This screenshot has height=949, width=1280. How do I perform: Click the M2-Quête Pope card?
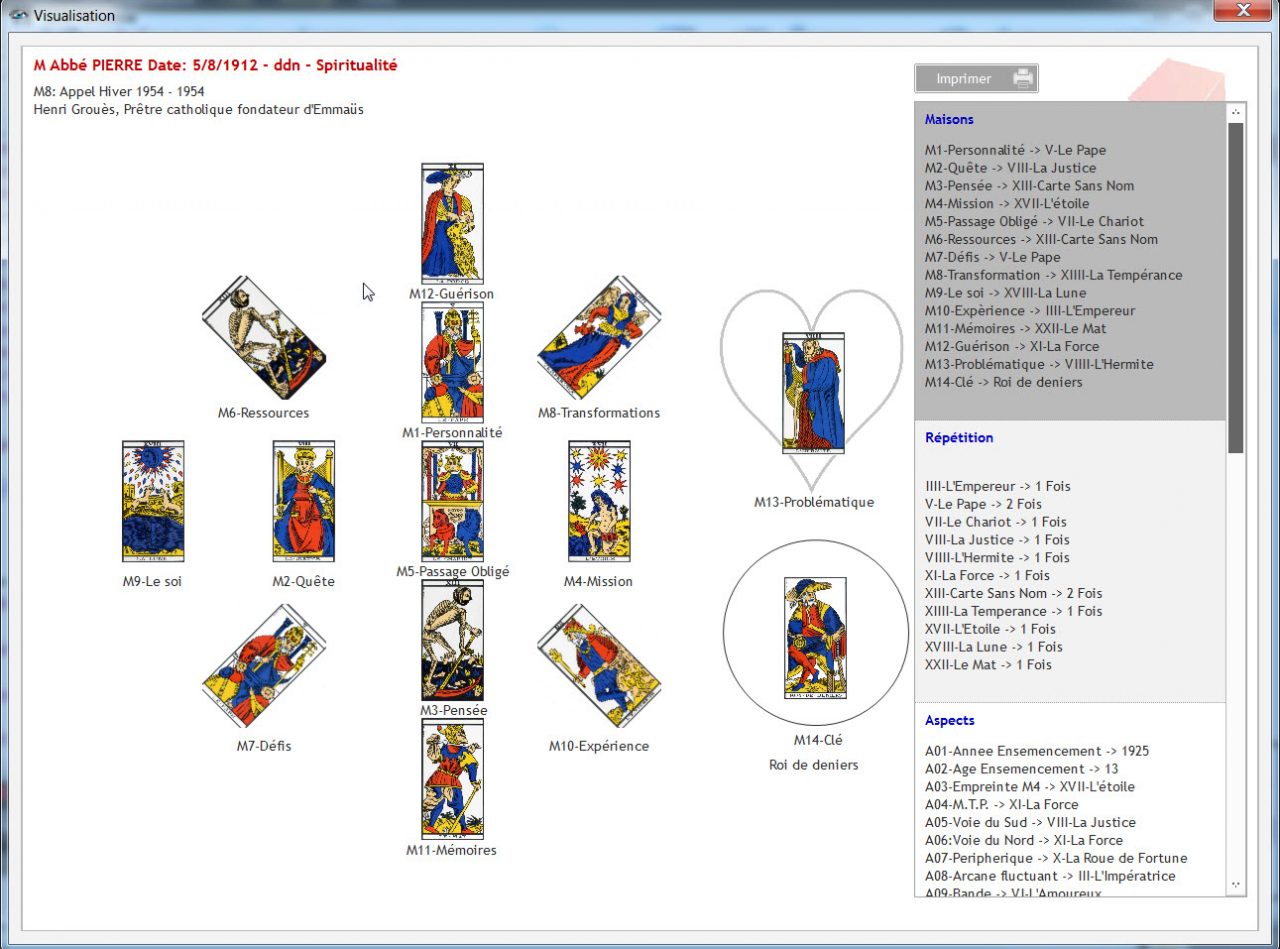click(x=303, y=500)
